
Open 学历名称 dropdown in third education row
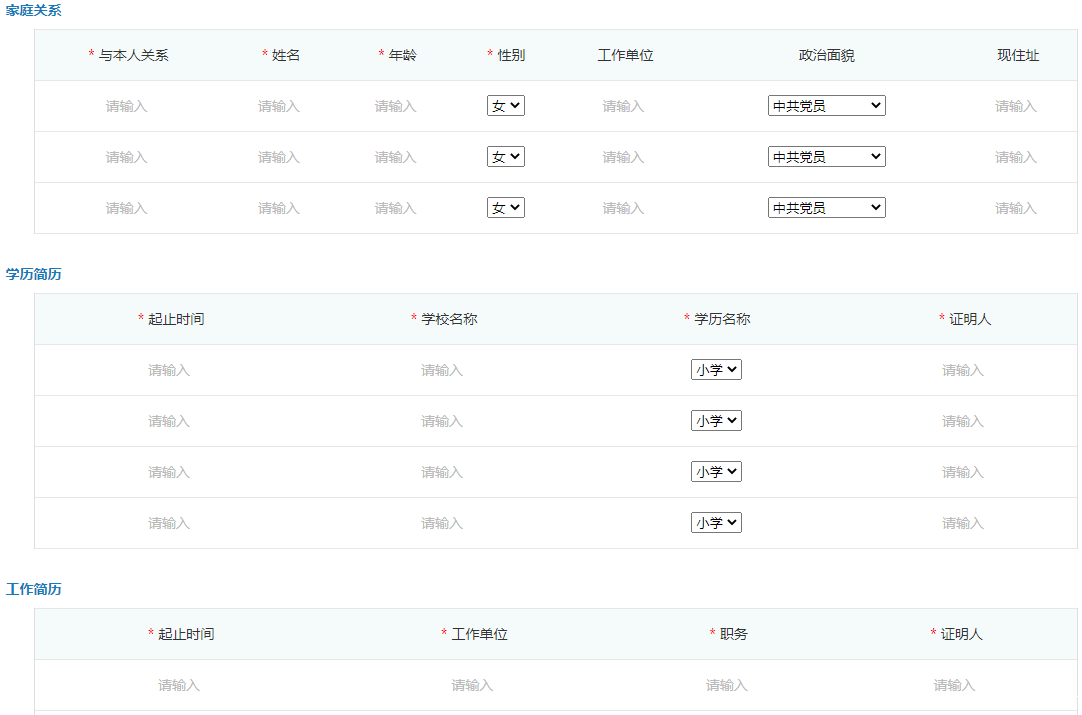click(x=716, y=472)
